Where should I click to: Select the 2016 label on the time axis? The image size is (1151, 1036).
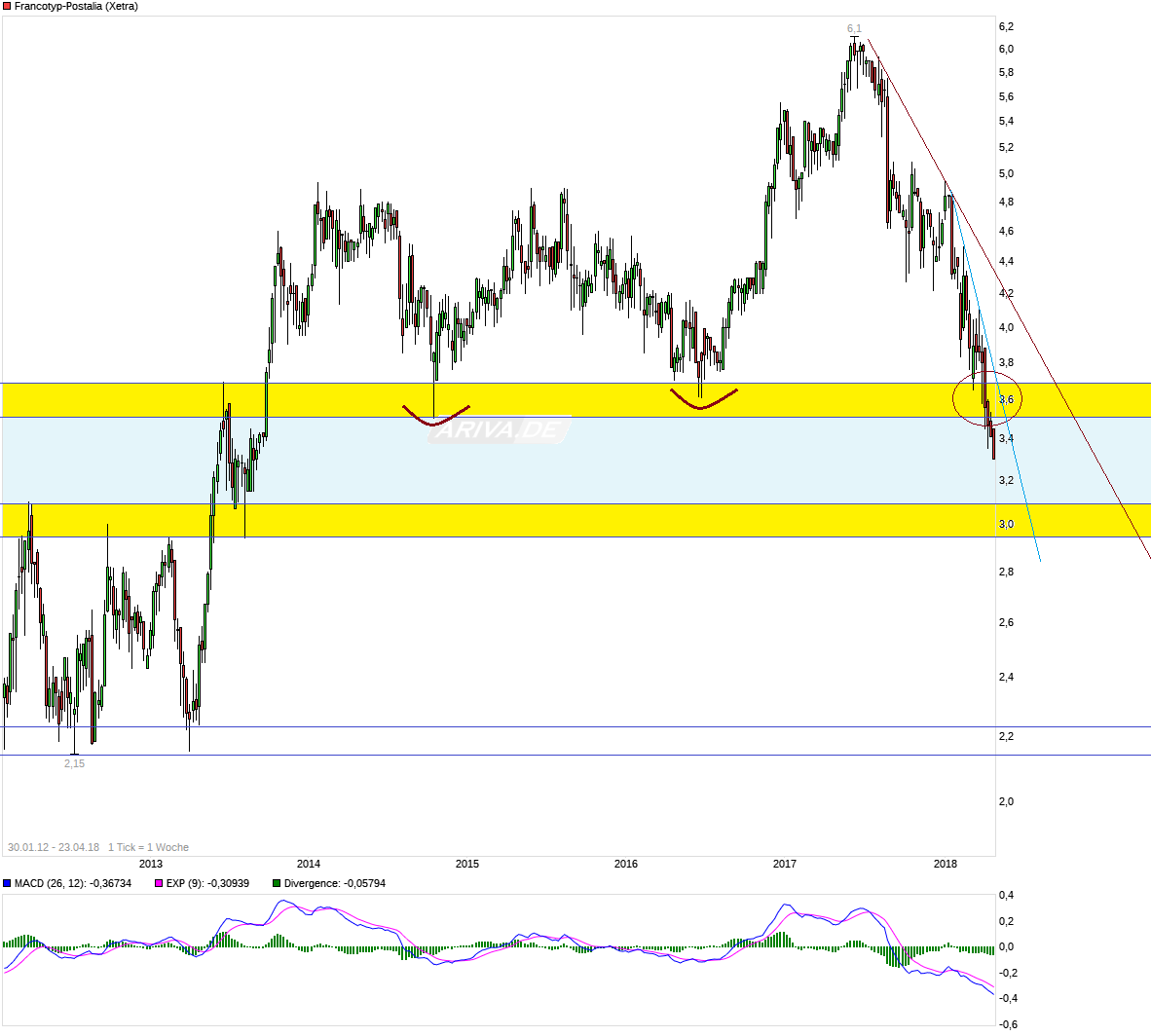pyautogui.click(x=626, y=864)
